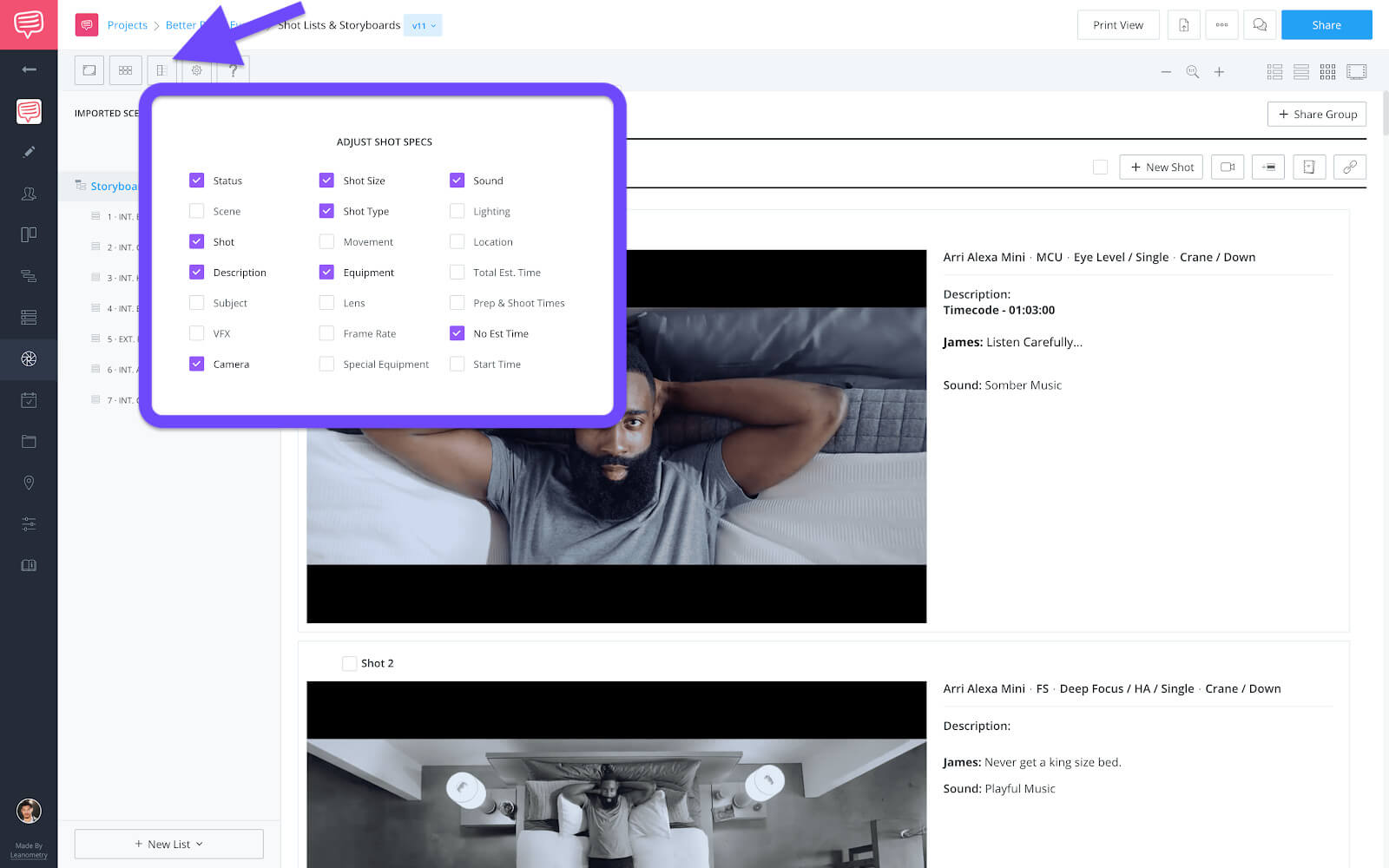Click the link chain icon in shot toolbar
Screen dimensions: 1389x868
click(x=1350, y=167)
